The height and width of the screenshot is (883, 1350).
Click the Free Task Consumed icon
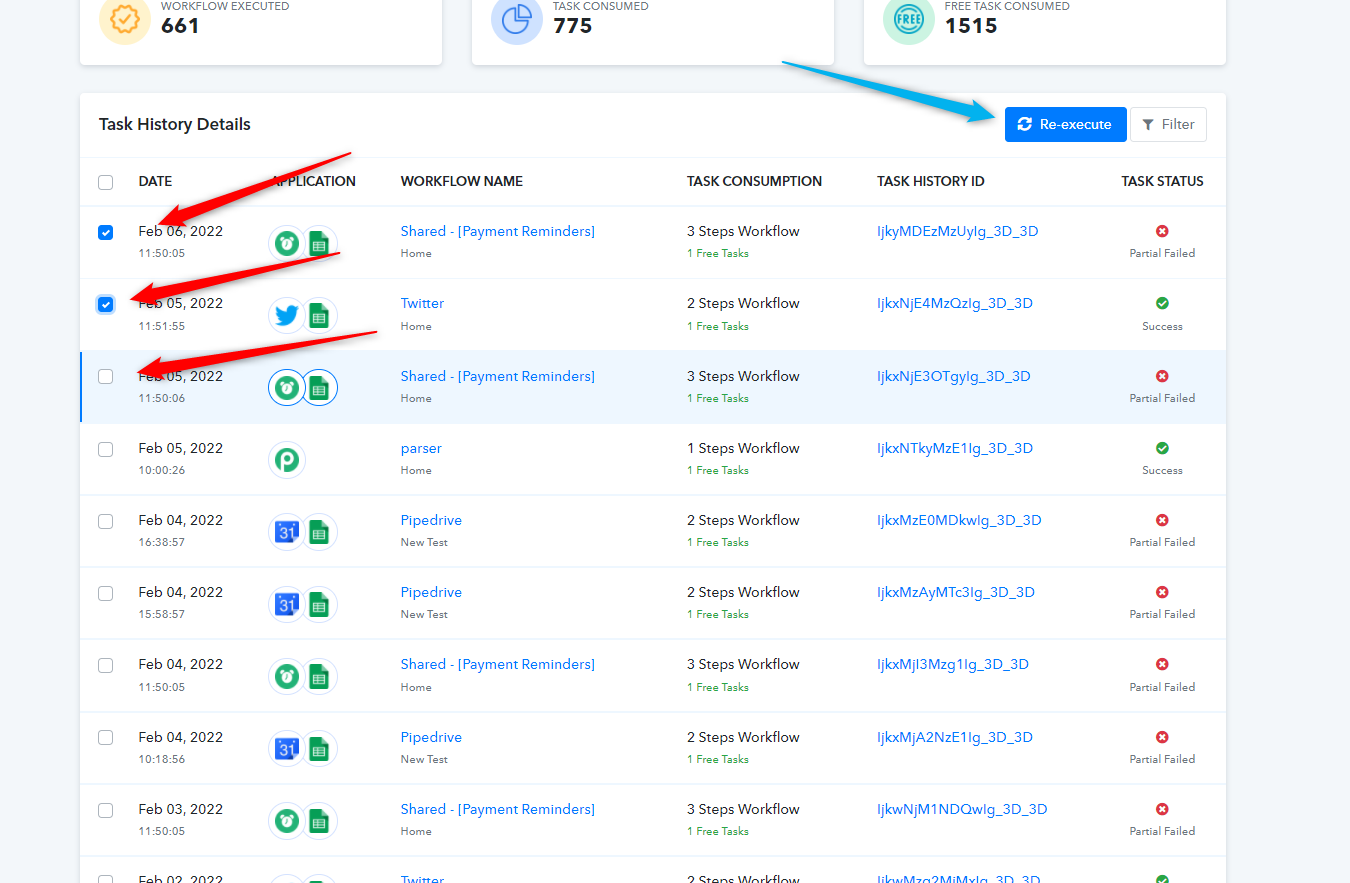(x=909, y=20)
